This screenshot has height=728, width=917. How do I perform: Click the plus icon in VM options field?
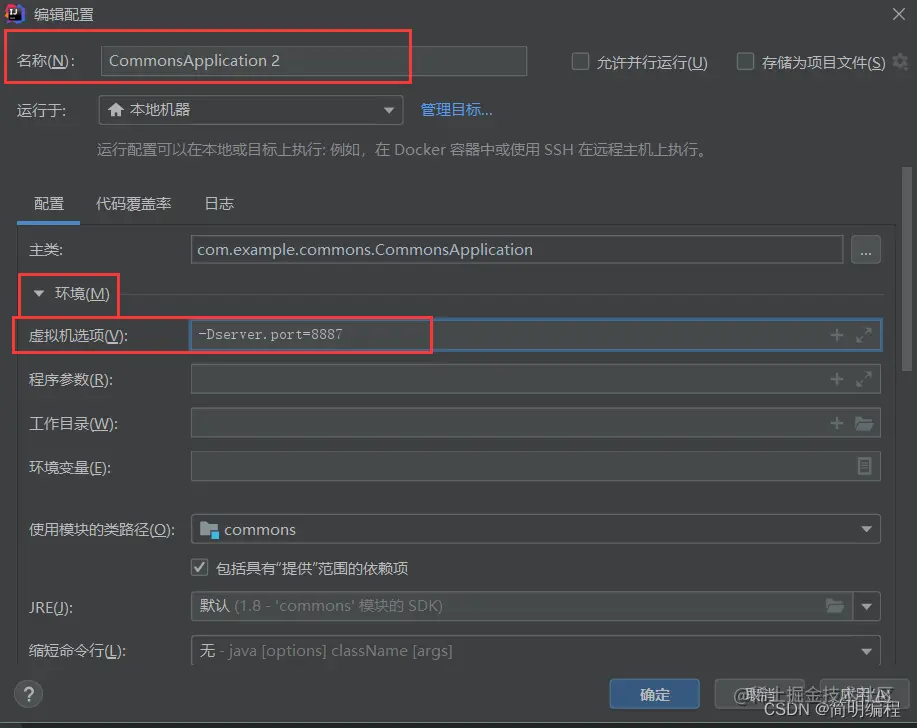[x=837, y=335]
